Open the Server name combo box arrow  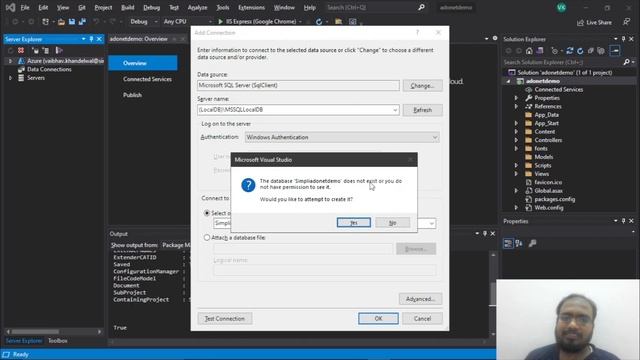point(395,110)
